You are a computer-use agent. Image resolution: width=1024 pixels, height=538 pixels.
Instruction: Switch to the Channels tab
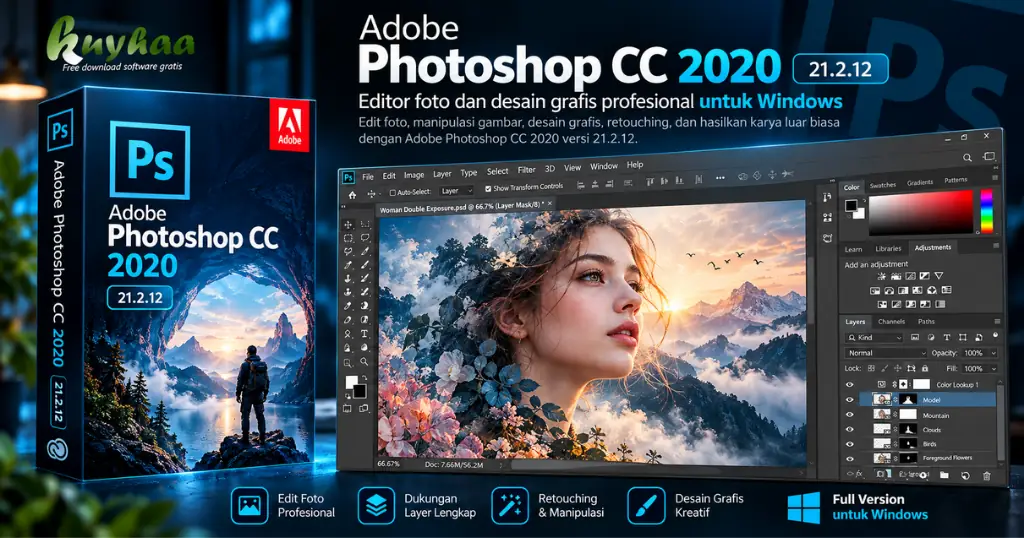891,321
